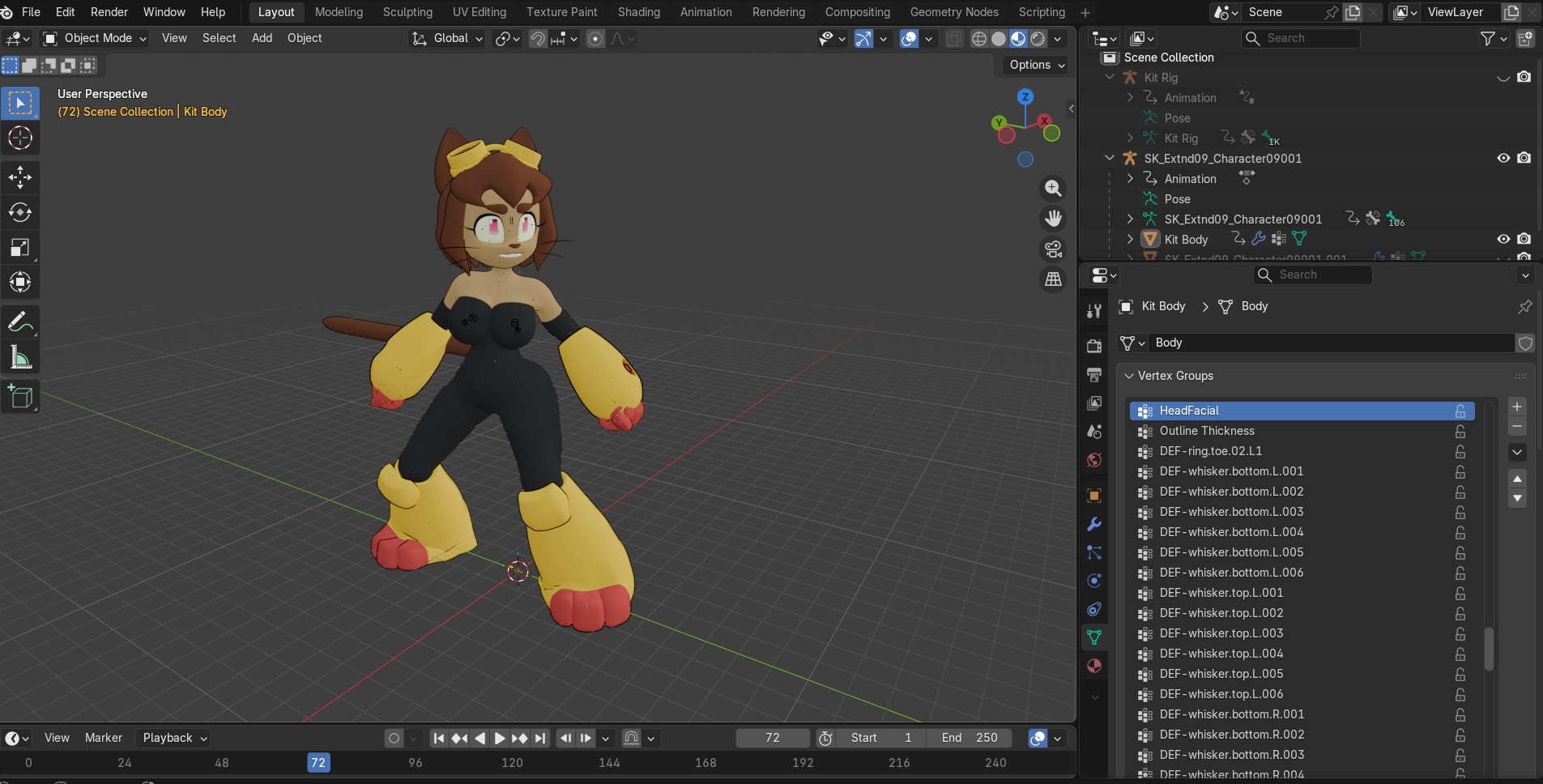Hide SK_Extnd09_Character09001 in viewport
The width and height of the screenshot is (1543, 784).
[1503, 158]
